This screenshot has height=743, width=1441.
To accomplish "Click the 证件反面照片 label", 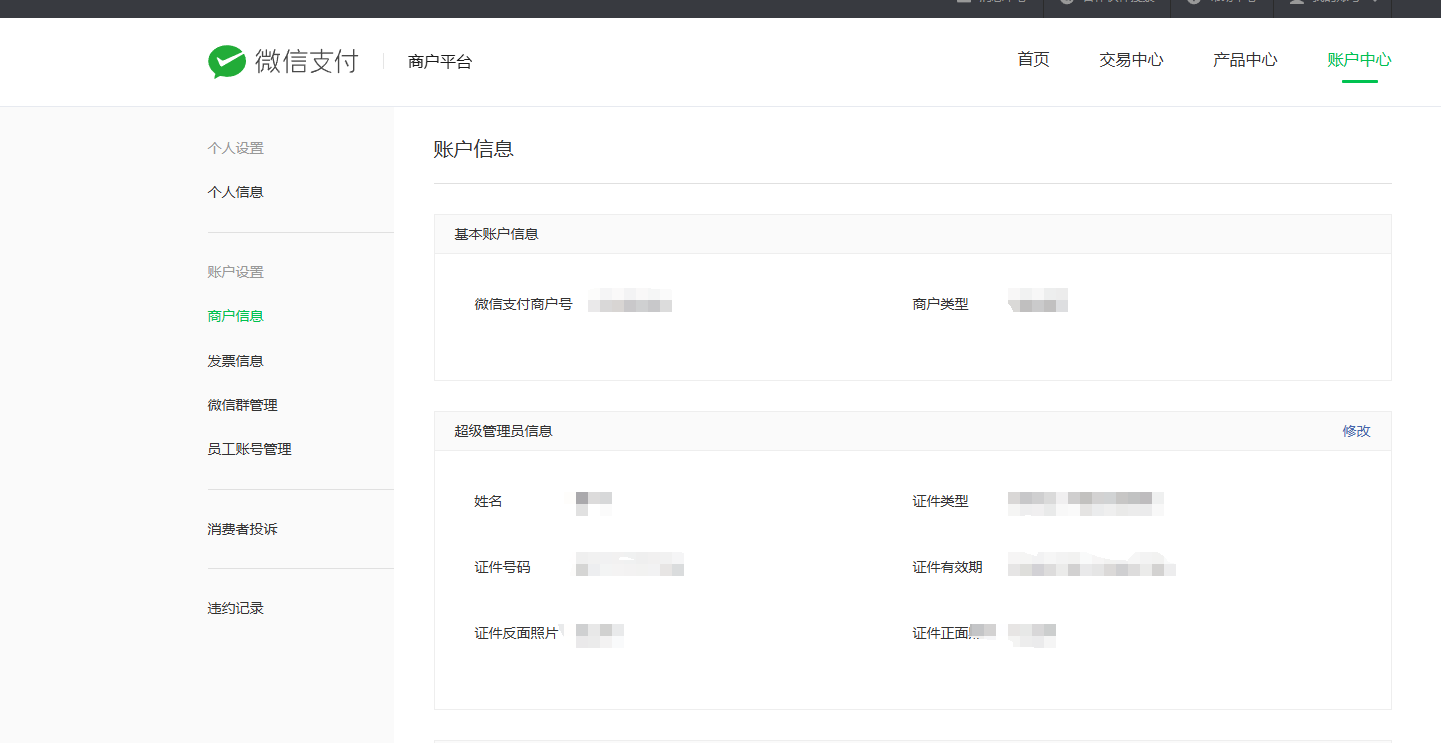I will (517, 633).
